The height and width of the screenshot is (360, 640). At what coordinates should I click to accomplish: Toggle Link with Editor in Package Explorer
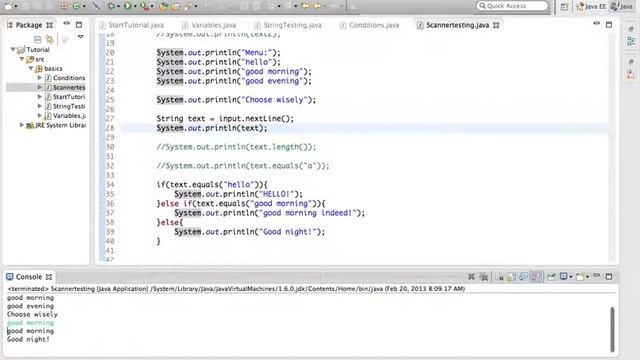(50, 39)
